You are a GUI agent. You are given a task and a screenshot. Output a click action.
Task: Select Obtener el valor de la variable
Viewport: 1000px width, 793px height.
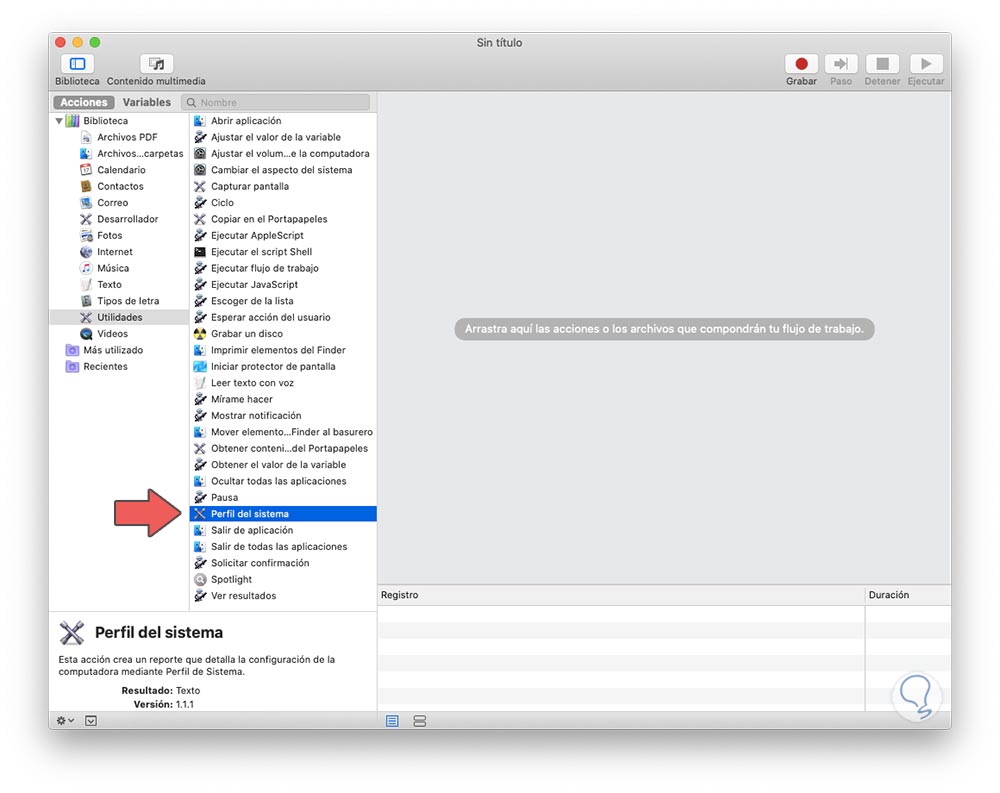pyautogui.click(x=283, y=464)
